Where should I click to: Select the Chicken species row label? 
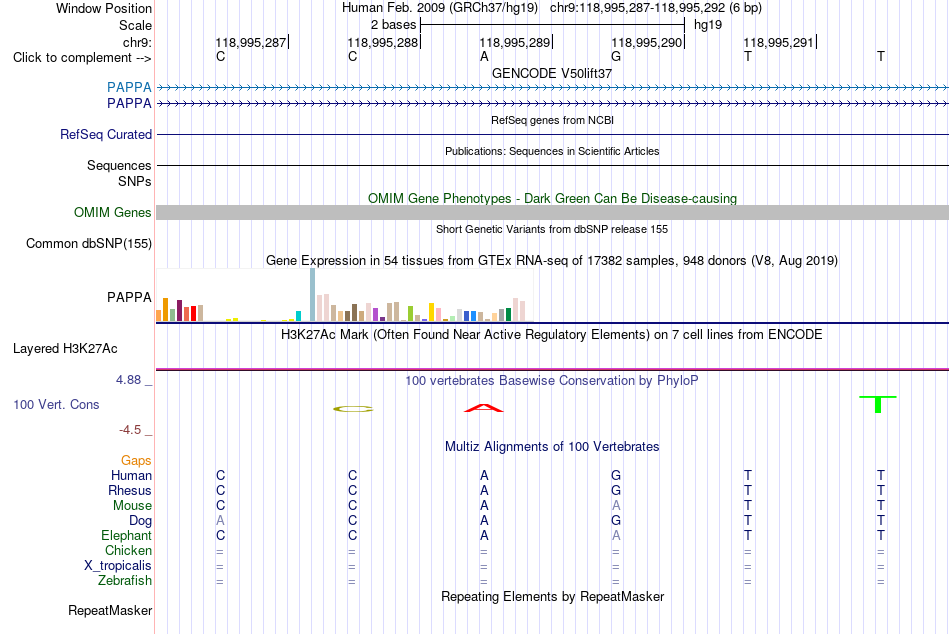tap(128, 550)
